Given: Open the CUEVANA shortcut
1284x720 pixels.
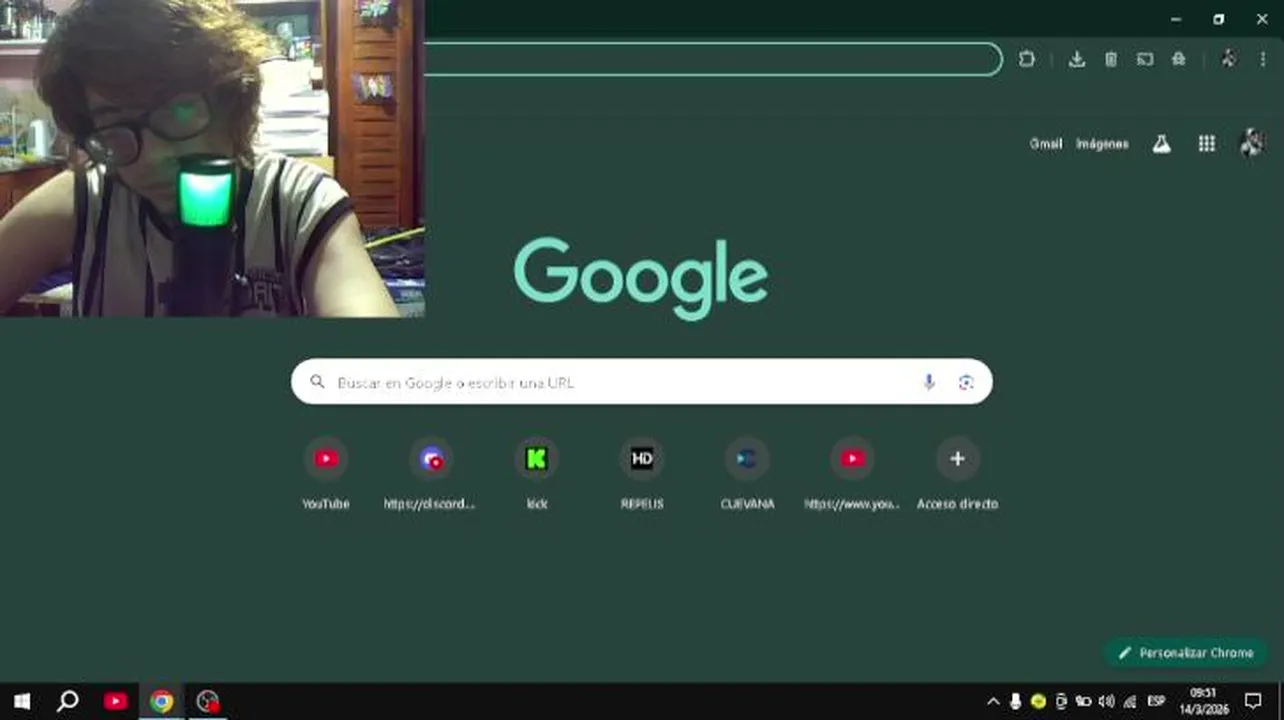Looking at the screenshot, I should coord(747,474).
